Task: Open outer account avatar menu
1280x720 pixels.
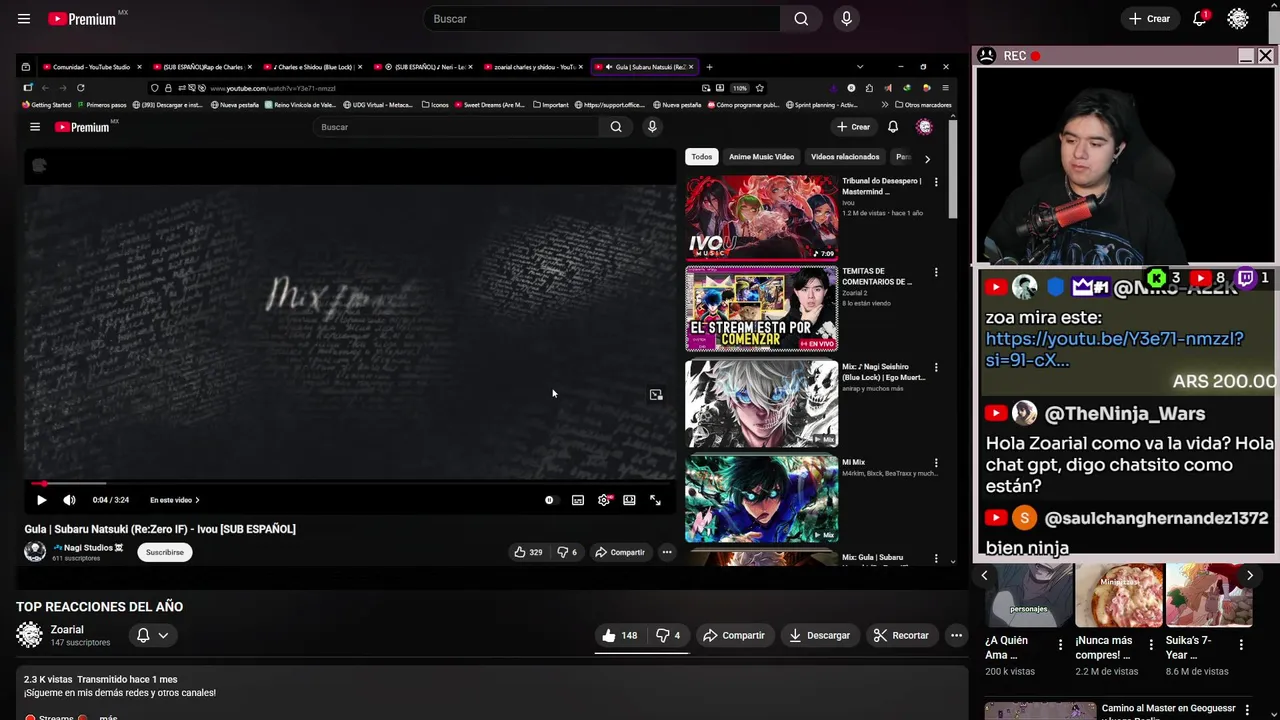Action: [1238, 19]
